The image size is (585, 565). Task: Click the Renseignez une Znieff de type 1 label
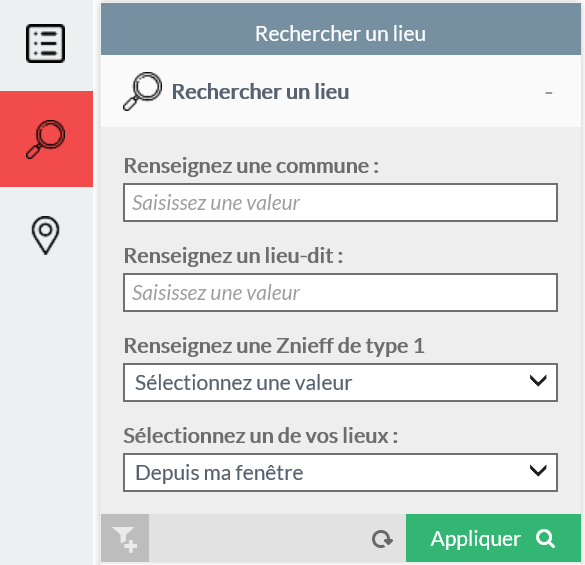pos(274,346)
